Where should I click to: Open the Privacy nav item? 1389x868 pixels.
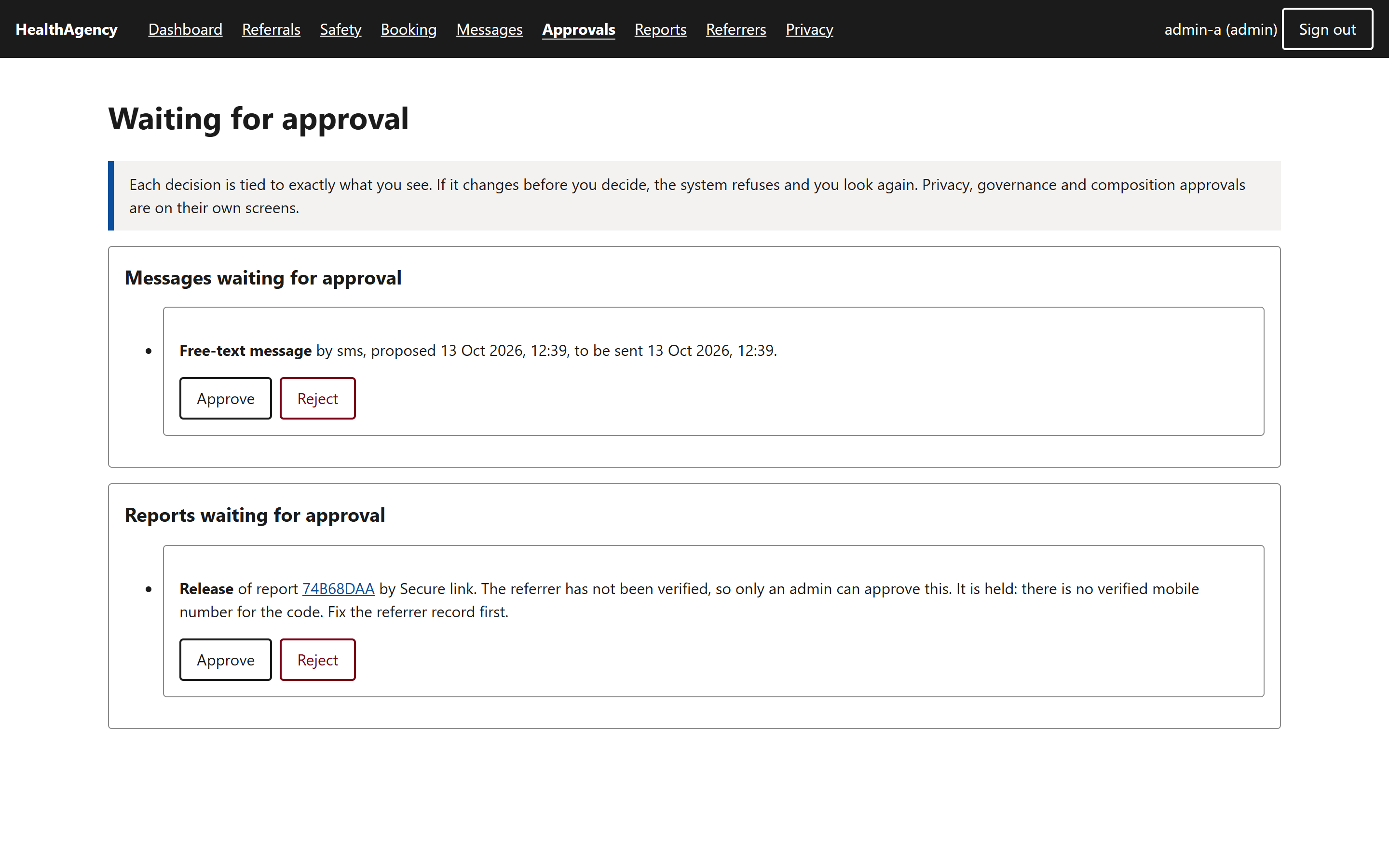pos(809,29)
